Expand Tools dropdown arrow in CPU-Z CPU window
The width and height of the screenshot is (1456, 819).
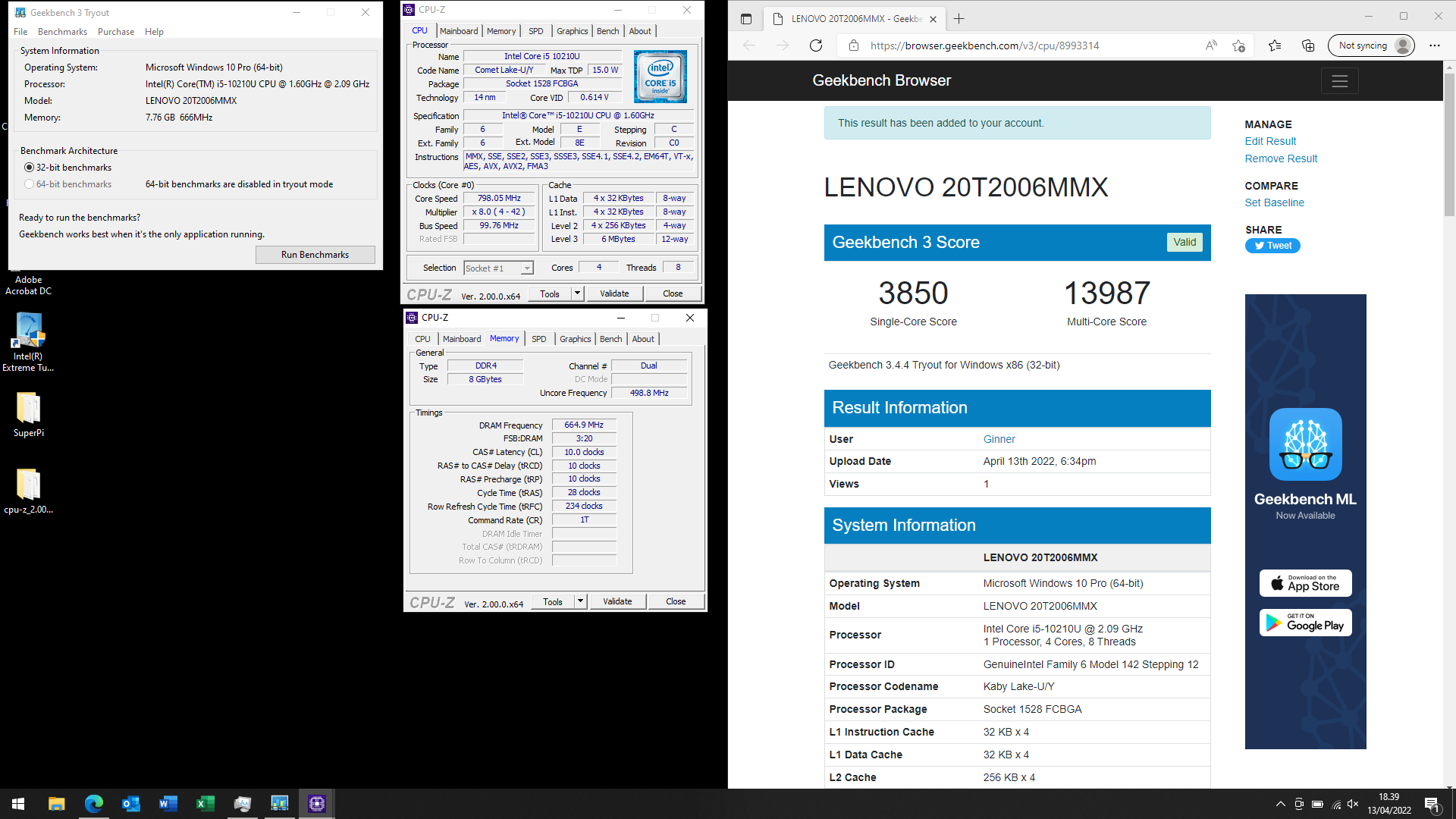(577, 293)
